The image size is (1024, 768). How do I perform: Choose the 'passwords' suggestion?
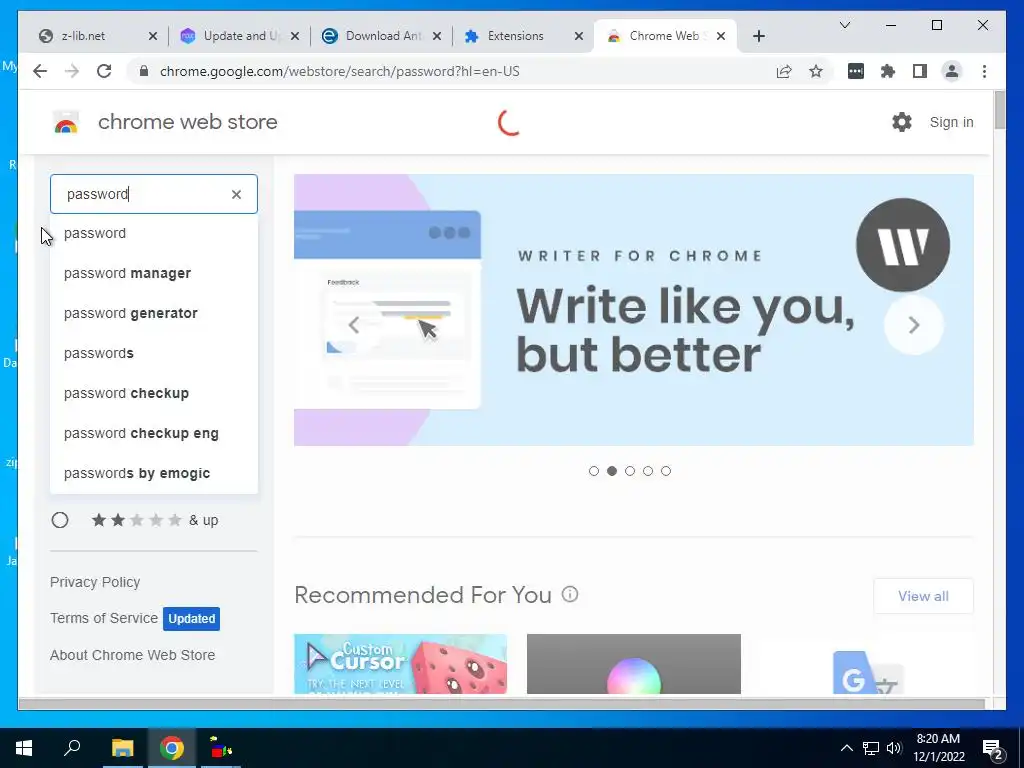pyautogui.click(x=153, y=353)
